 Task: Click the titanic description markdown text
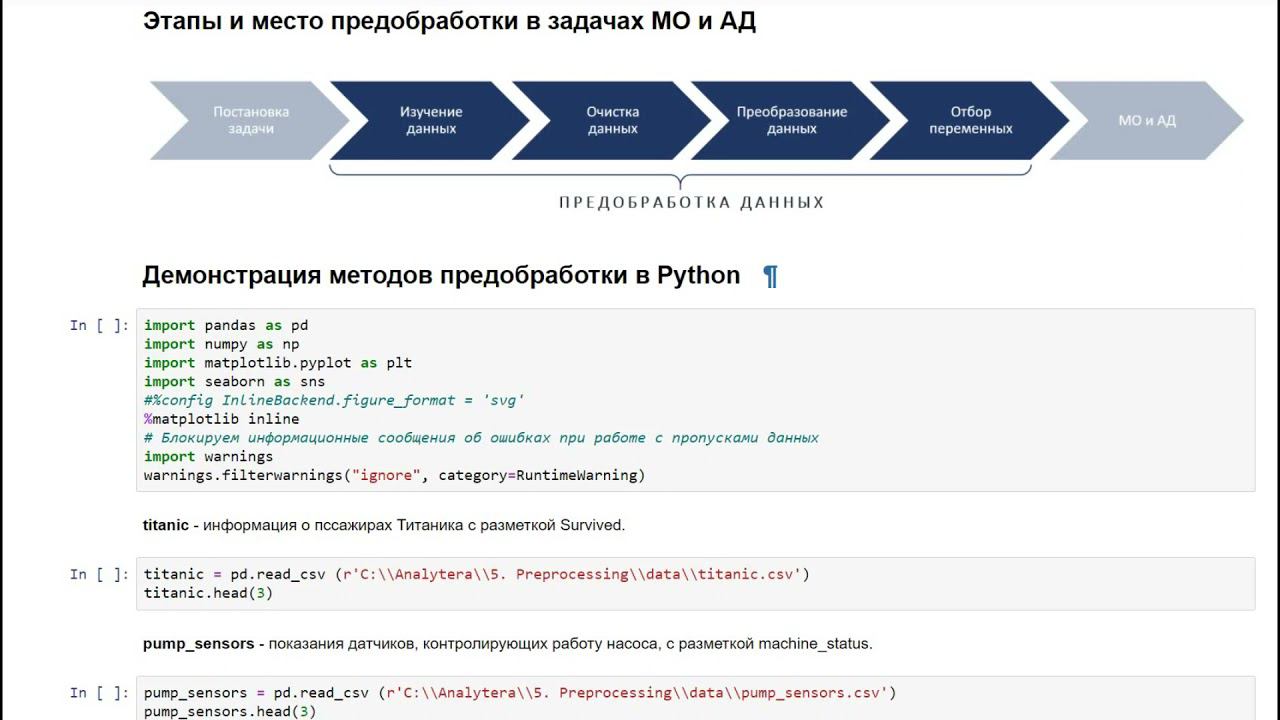click(384, 525)
